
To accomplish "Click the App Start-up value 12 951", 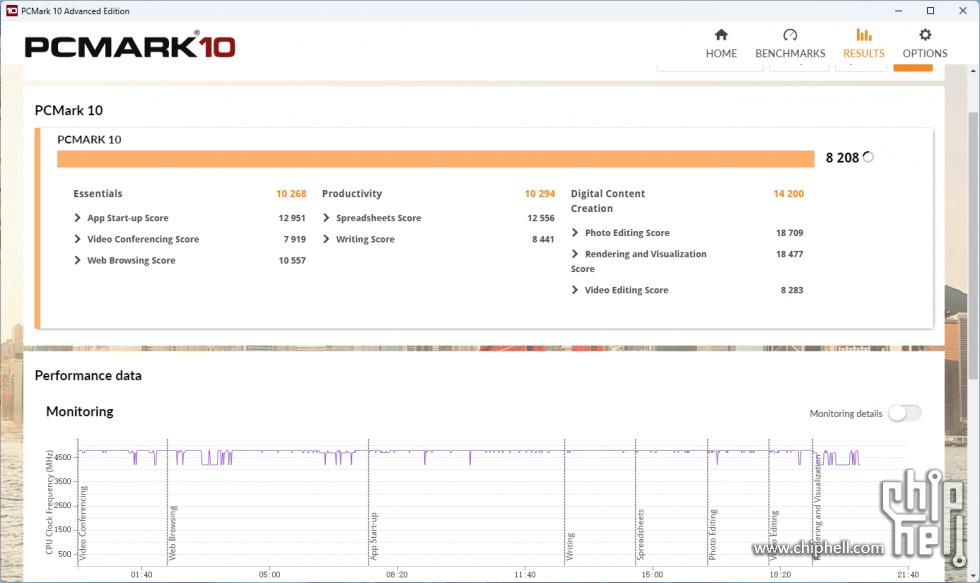I will pos(292,218).
